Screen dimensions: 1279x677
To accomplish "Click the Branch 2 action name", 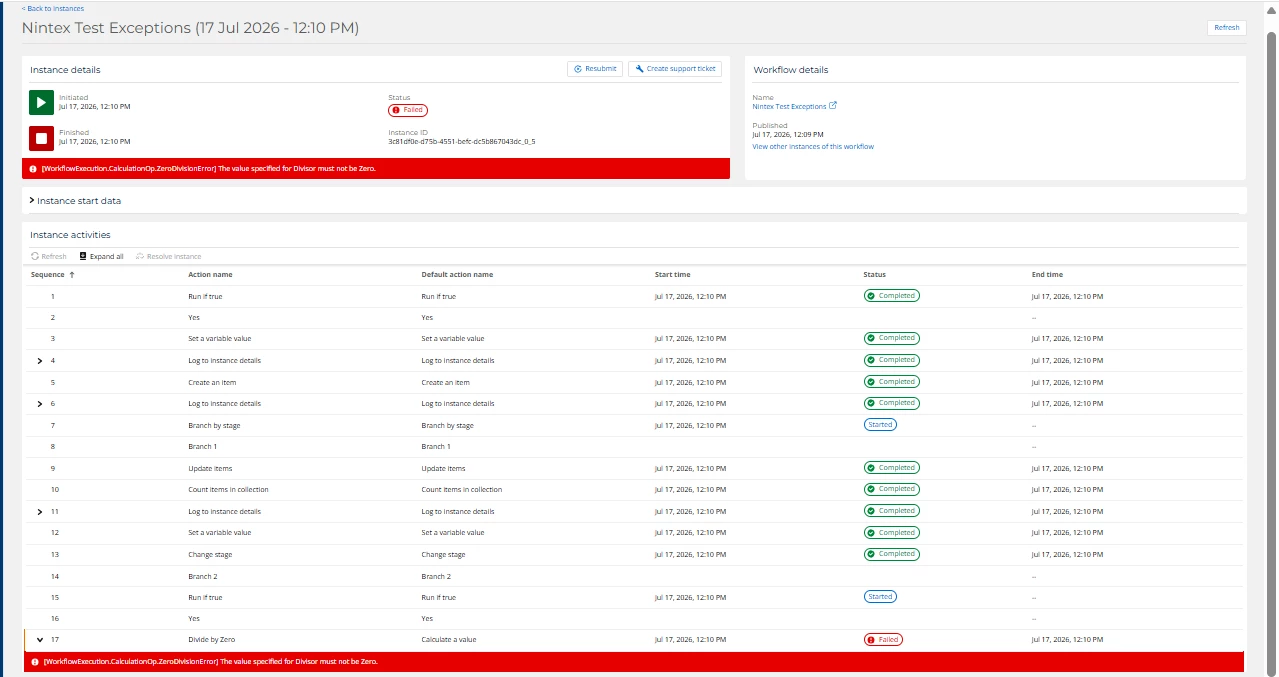I will click(x=202, y=577).
